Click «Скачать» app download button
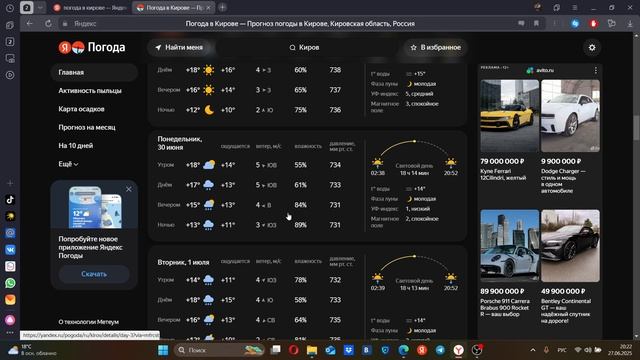The image size is (640, 360). coord(94,274)
